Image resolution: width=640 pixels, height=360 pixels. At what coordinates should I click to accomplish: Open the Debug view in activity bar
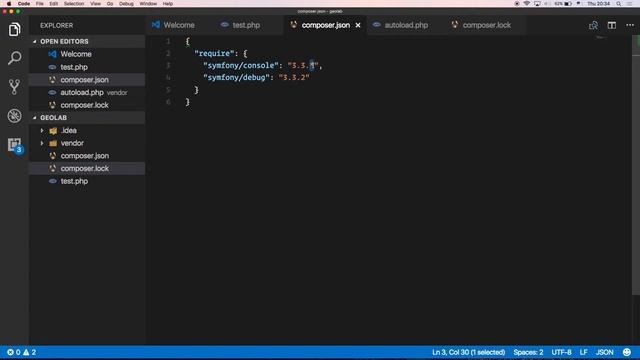14,116
